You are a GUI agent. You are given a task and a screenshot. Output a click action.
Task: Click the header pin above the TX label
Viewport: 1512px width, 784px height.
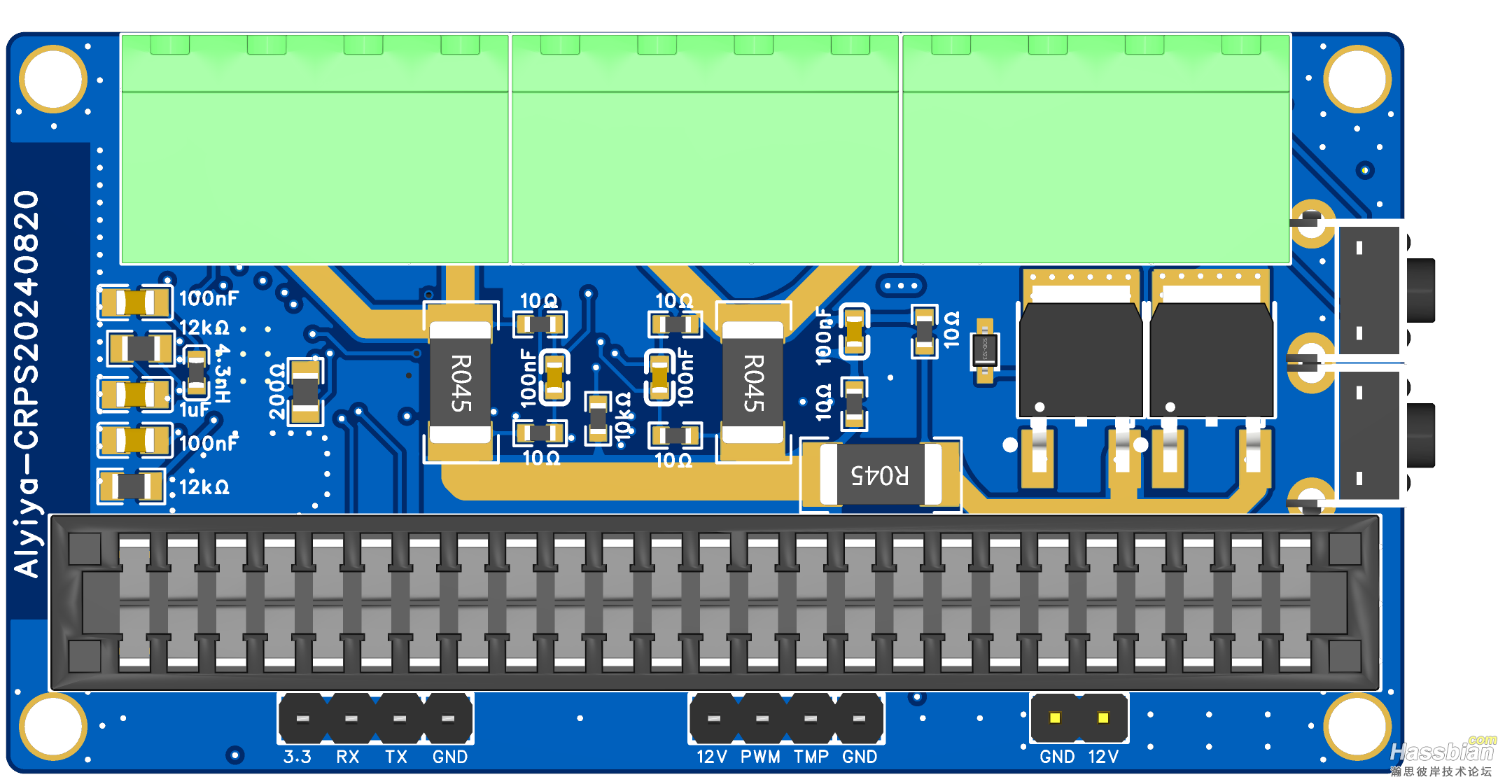(400, 718)
